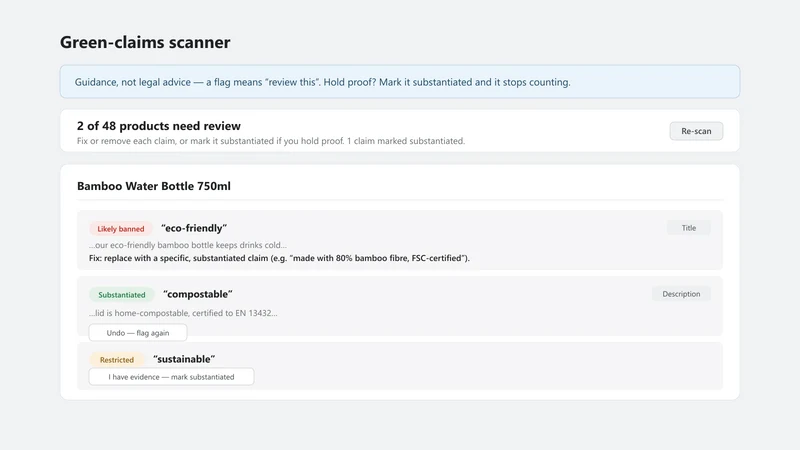Click the Description location tag
The image size is (800, 450).
pyautogui.click(x=681, y=294)
